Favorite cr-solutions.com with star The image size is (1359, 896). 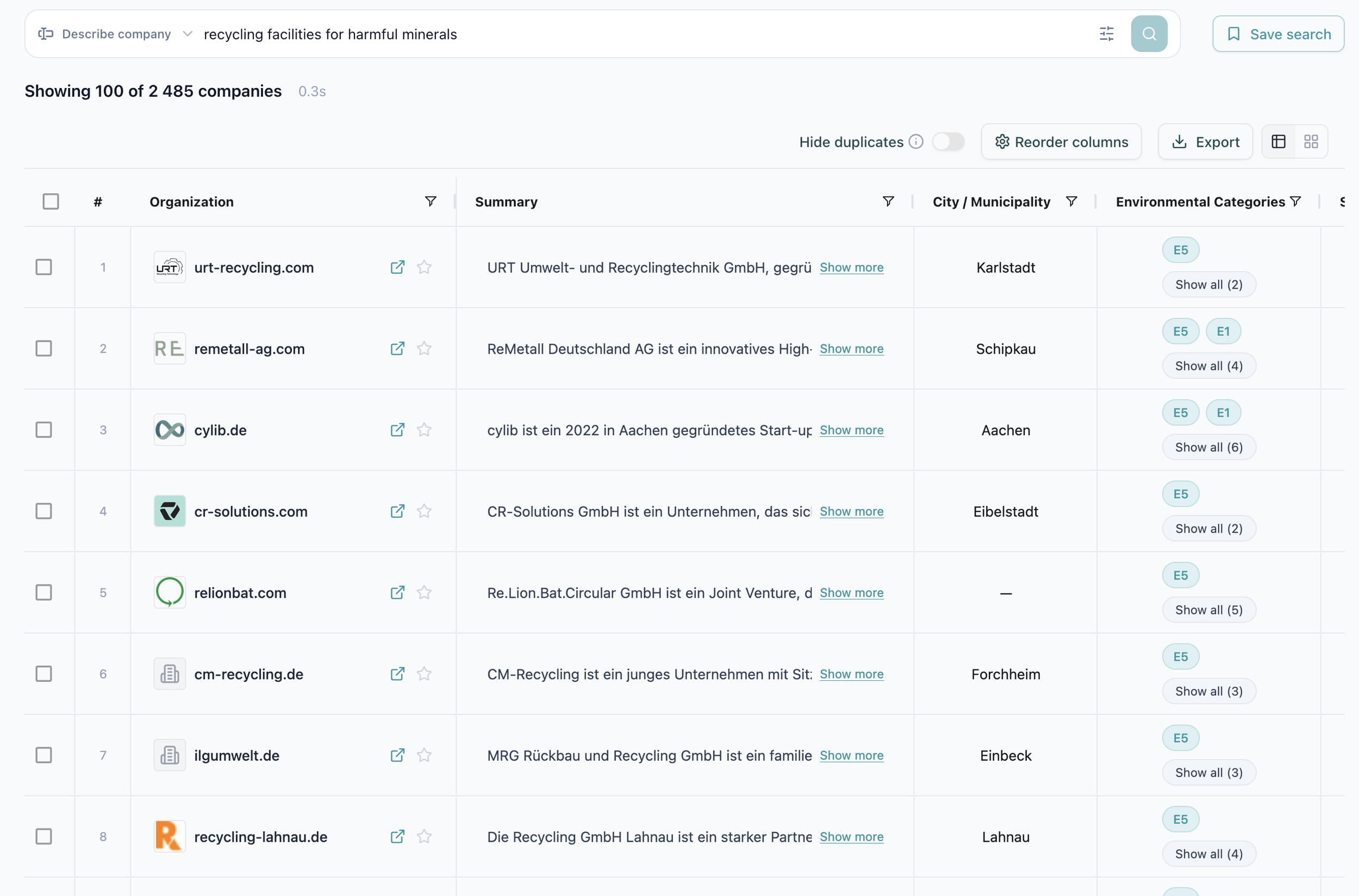(x=423, y=511)
